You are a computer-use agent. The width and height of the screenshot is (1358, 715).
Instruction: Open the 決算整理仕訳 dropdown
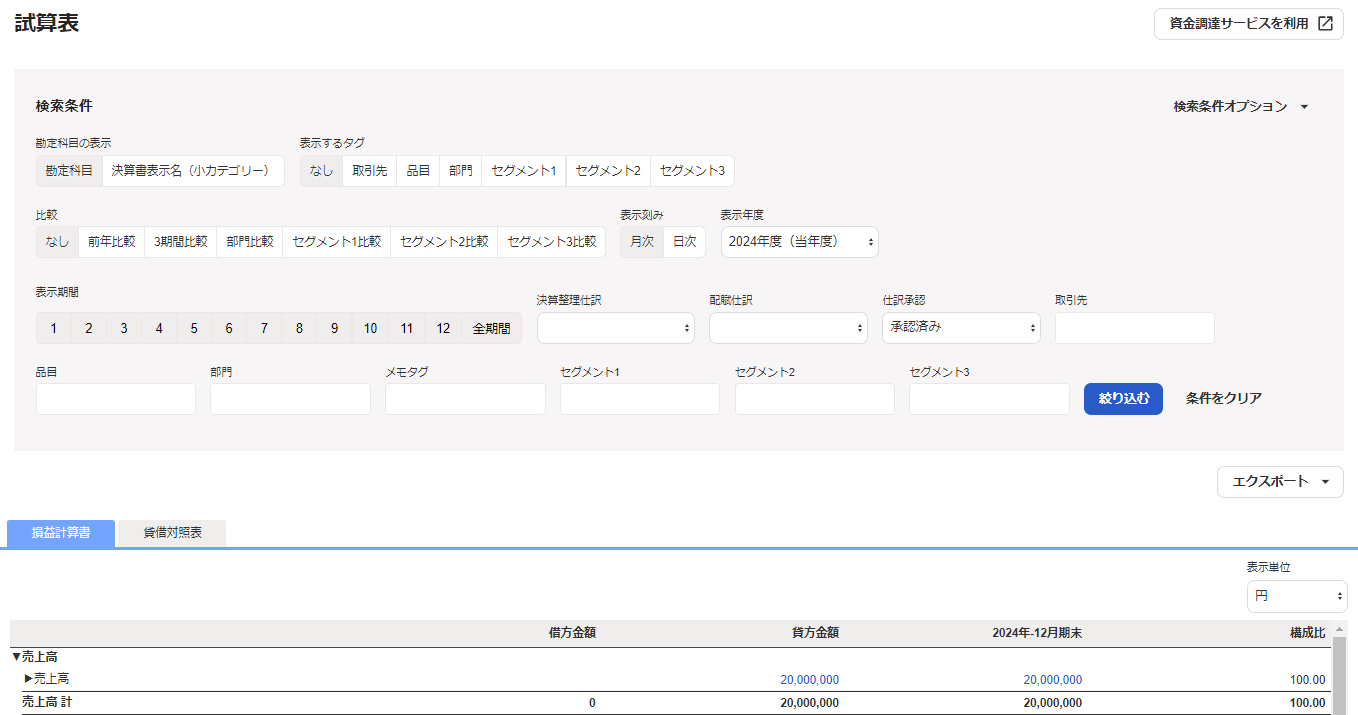[x=616, y=328]
